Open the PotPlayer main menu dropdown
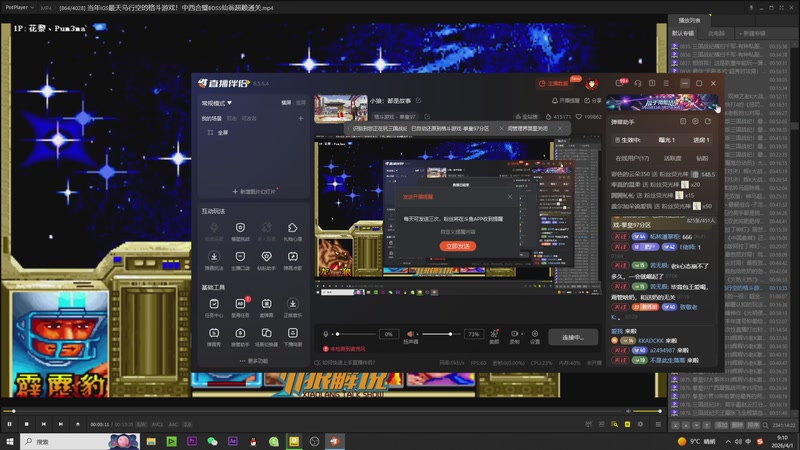 pyautogui.click(x=20, y=8)
